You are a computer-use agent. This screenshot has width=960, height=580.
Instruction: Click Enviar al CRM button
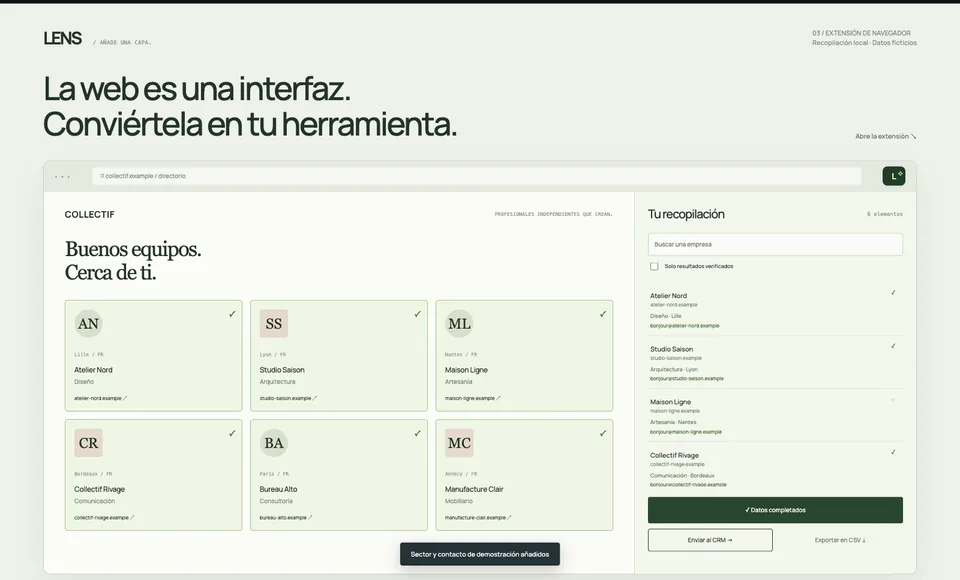(710, 540)
